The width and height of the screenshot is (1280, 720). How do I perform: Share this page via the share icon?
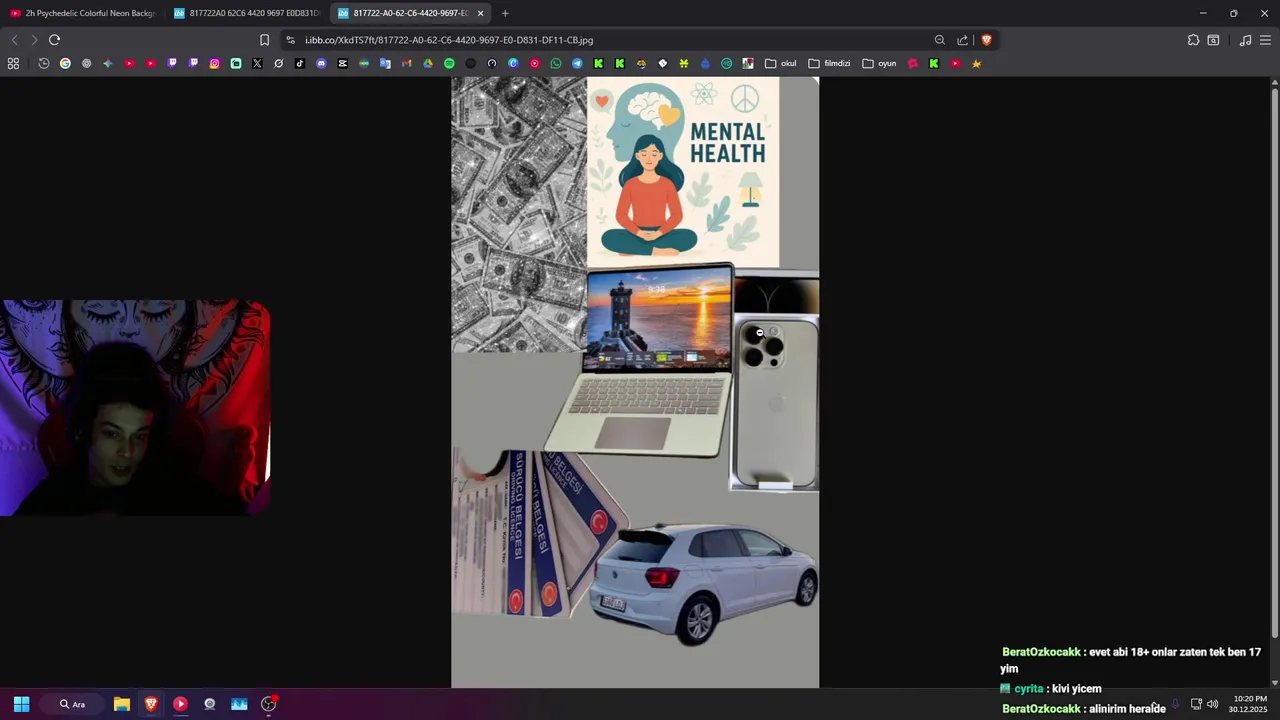[962, 40]
